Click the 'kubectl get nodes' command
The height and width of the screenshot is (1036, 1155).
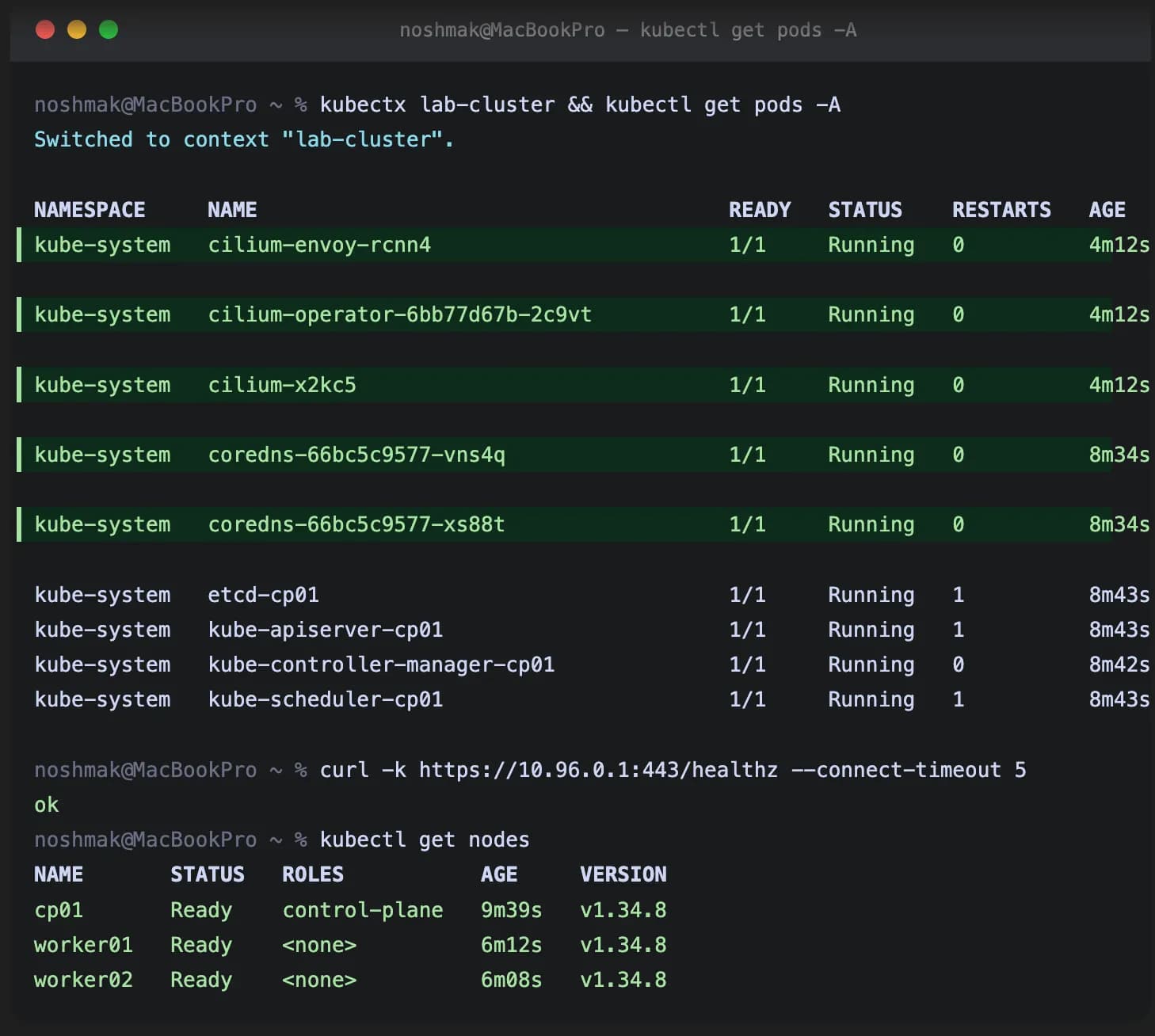point(425,840)
